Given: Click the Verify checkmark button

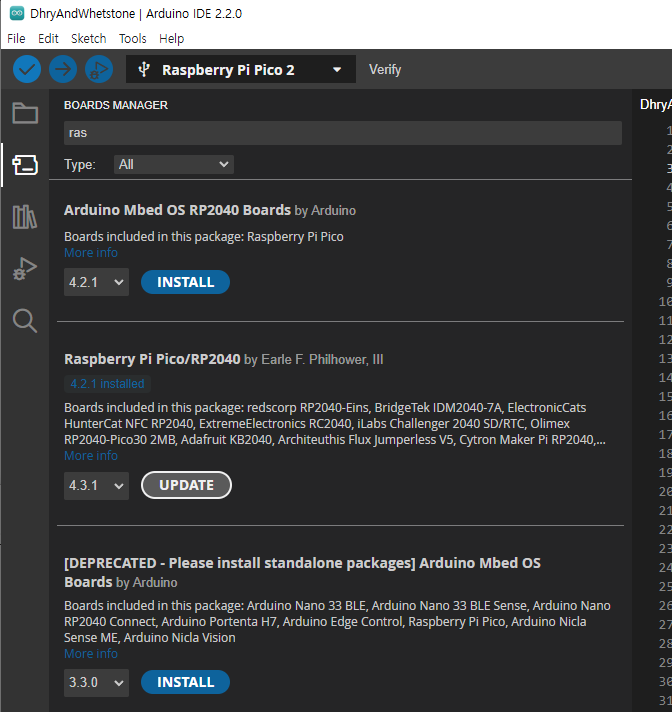Looking at the screenshot, I should [x=27, y=69].
